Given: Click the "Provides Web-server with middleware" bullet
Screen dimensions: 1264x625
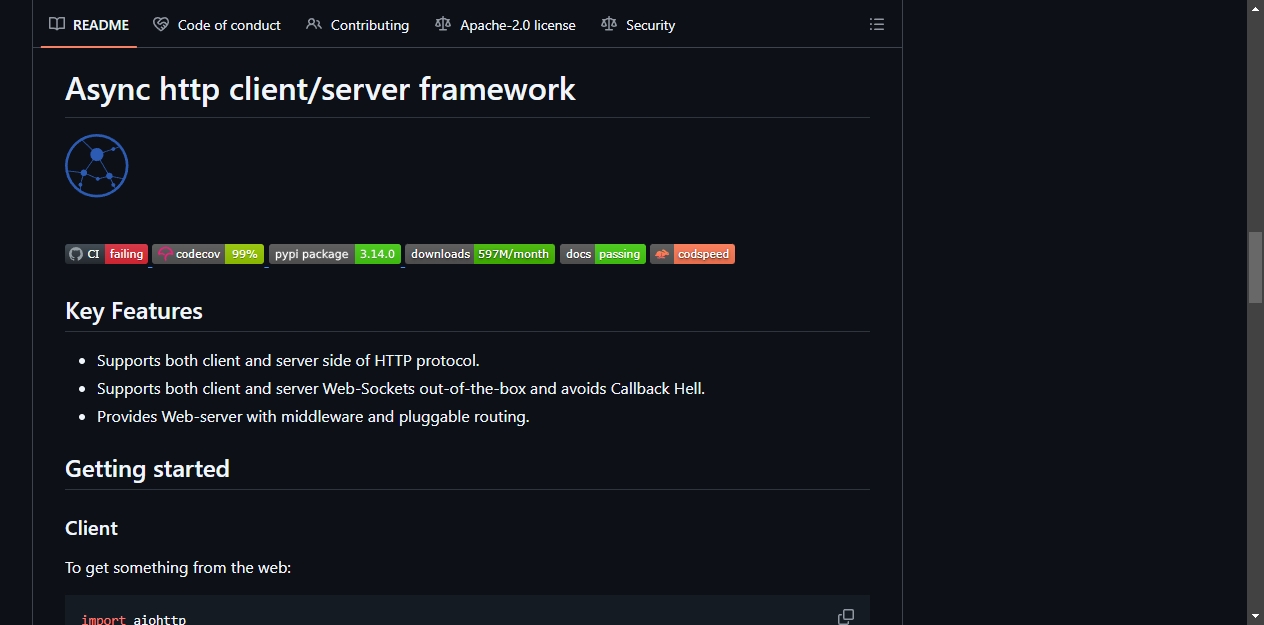Looking at the screenshot, I should pos(313,416).
